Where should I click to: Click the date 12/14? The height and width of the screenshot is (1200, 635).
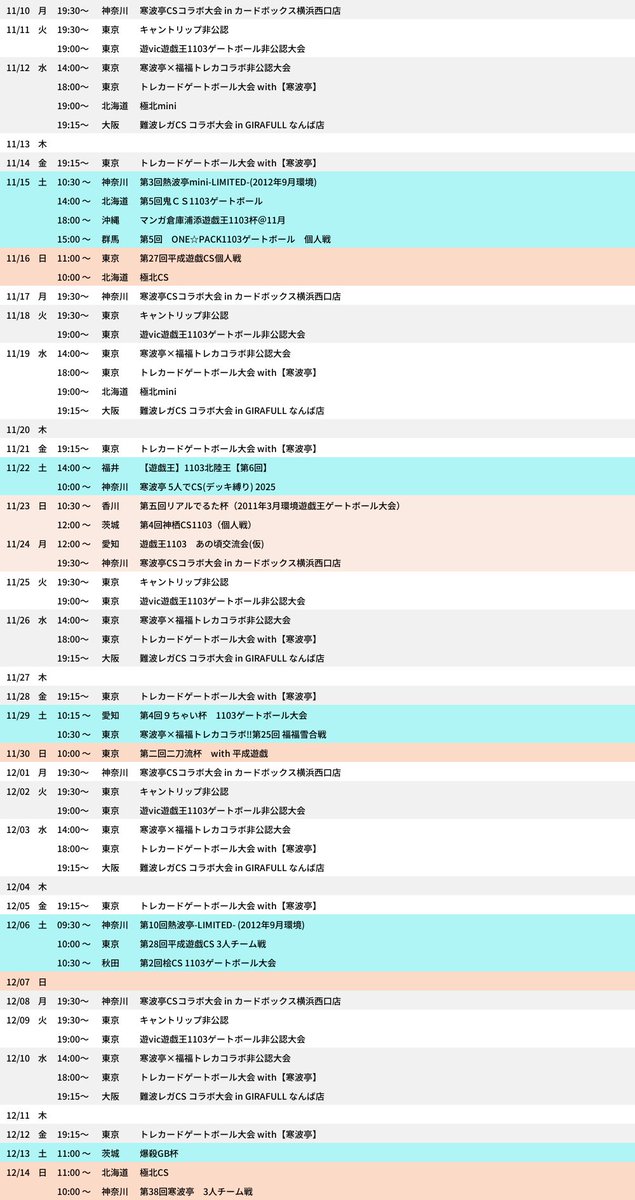tap(18, 1172)
